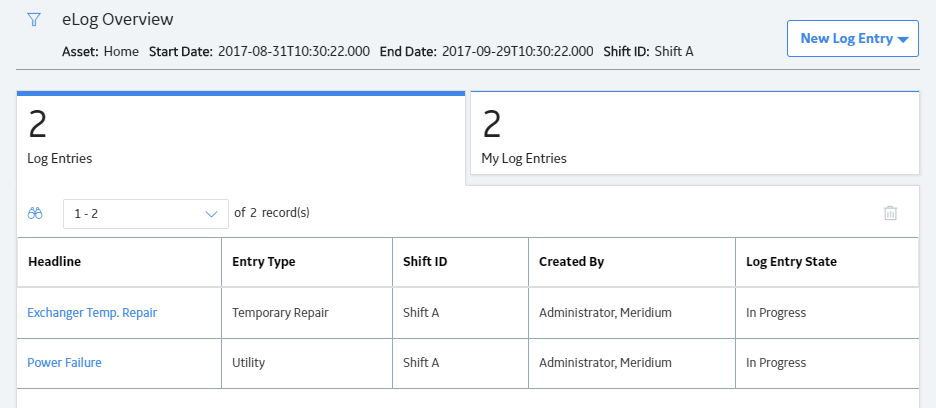Image resolution: width=936 pixels, height=408 pixels.
Task: Switch to the Log Entries tab
Action: (241, 137)
